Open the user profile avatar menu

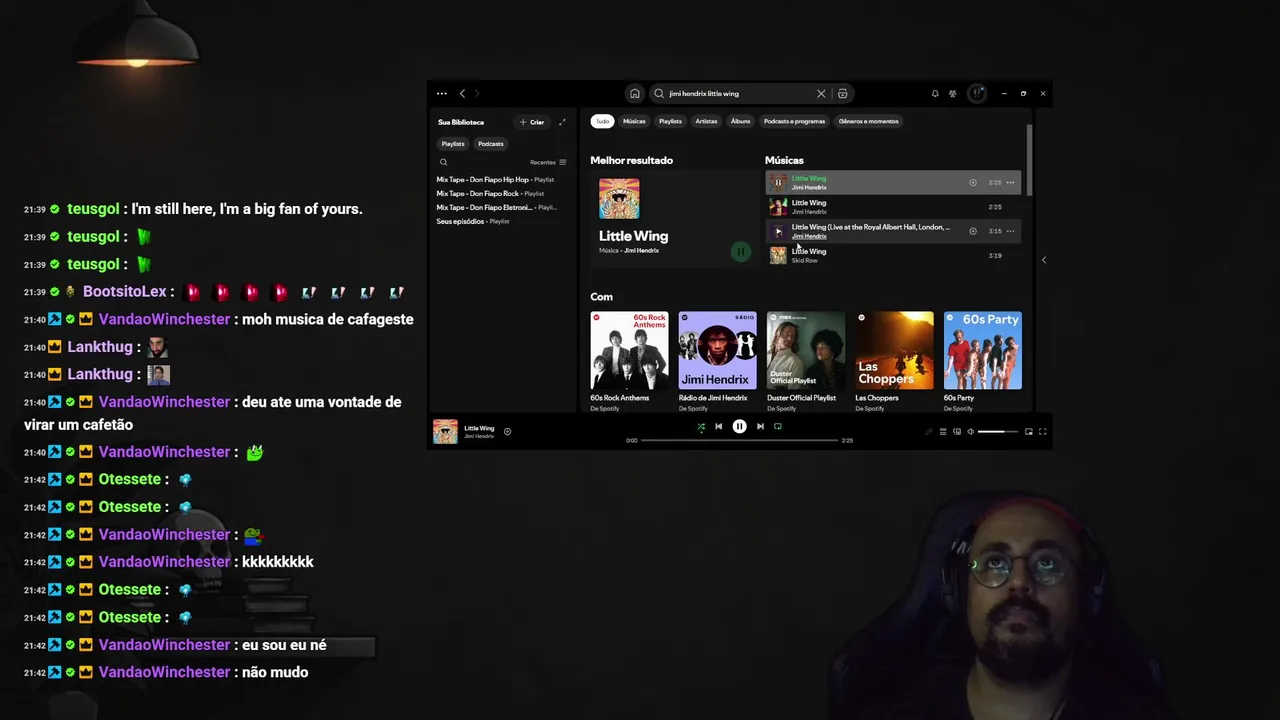(977, 93)
